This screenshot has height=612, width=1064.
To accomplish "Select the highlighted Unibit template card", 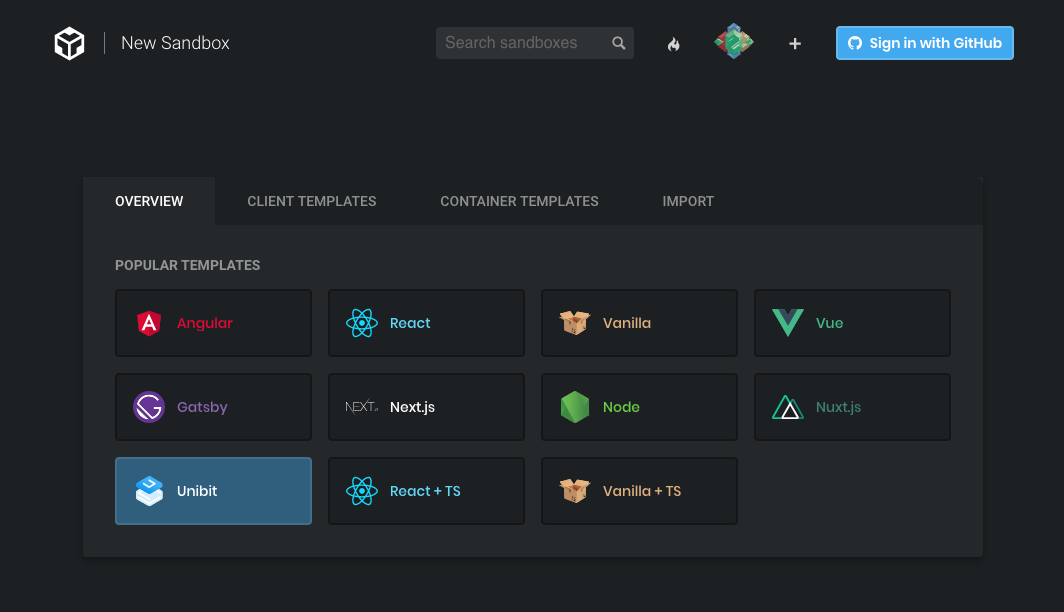I will (213, 491).
